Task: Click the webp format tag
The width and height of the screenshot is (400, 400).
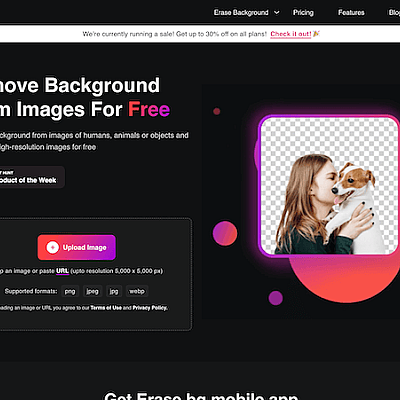Action: coord(137,291)
